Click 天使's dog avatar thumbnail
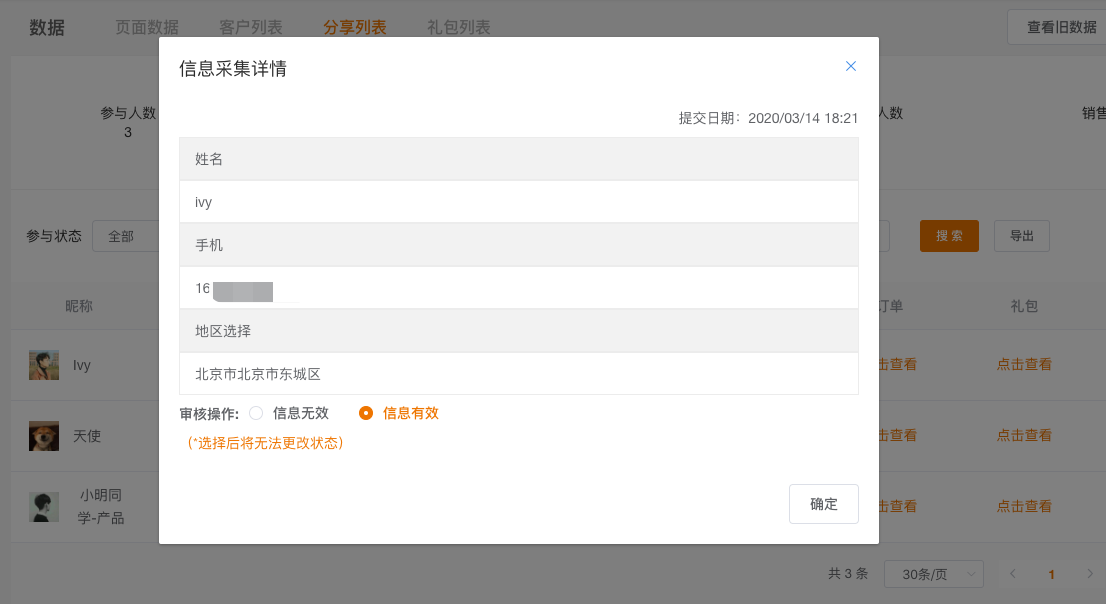 point(44,436)
